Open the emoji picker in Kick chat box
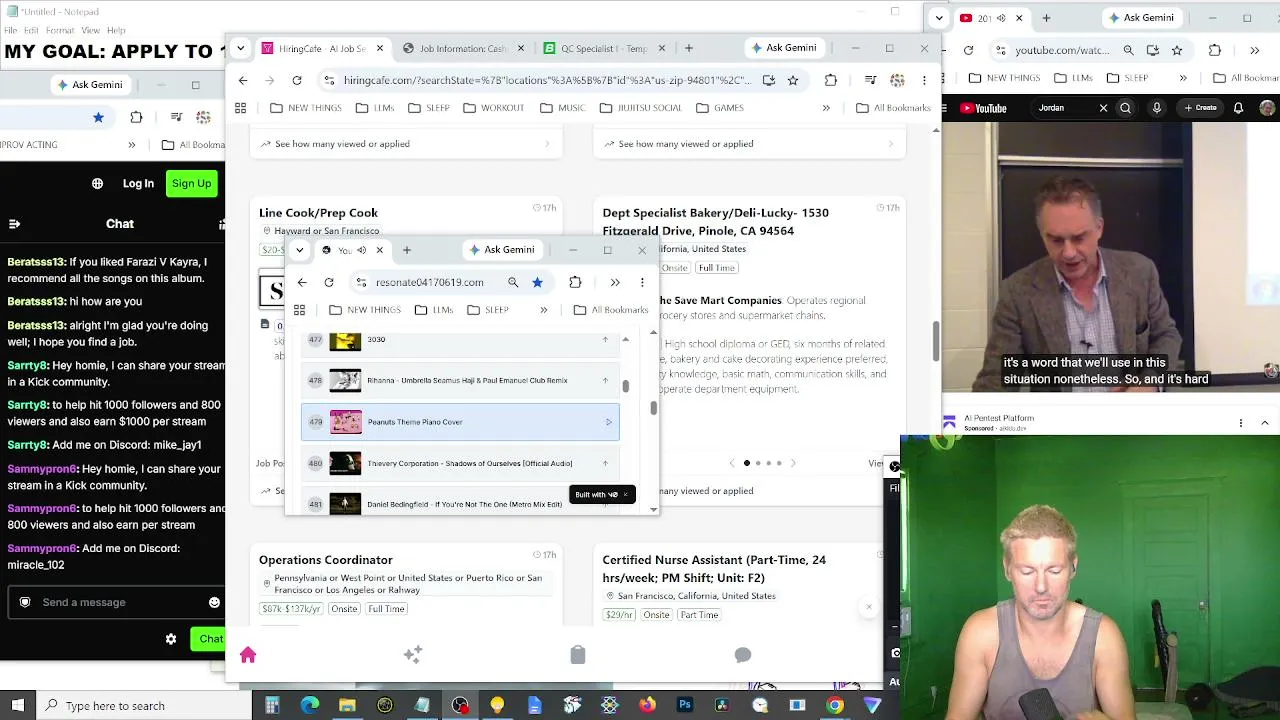The height and width of the screenshot is (720, 1280). click(x=214, y=602)
